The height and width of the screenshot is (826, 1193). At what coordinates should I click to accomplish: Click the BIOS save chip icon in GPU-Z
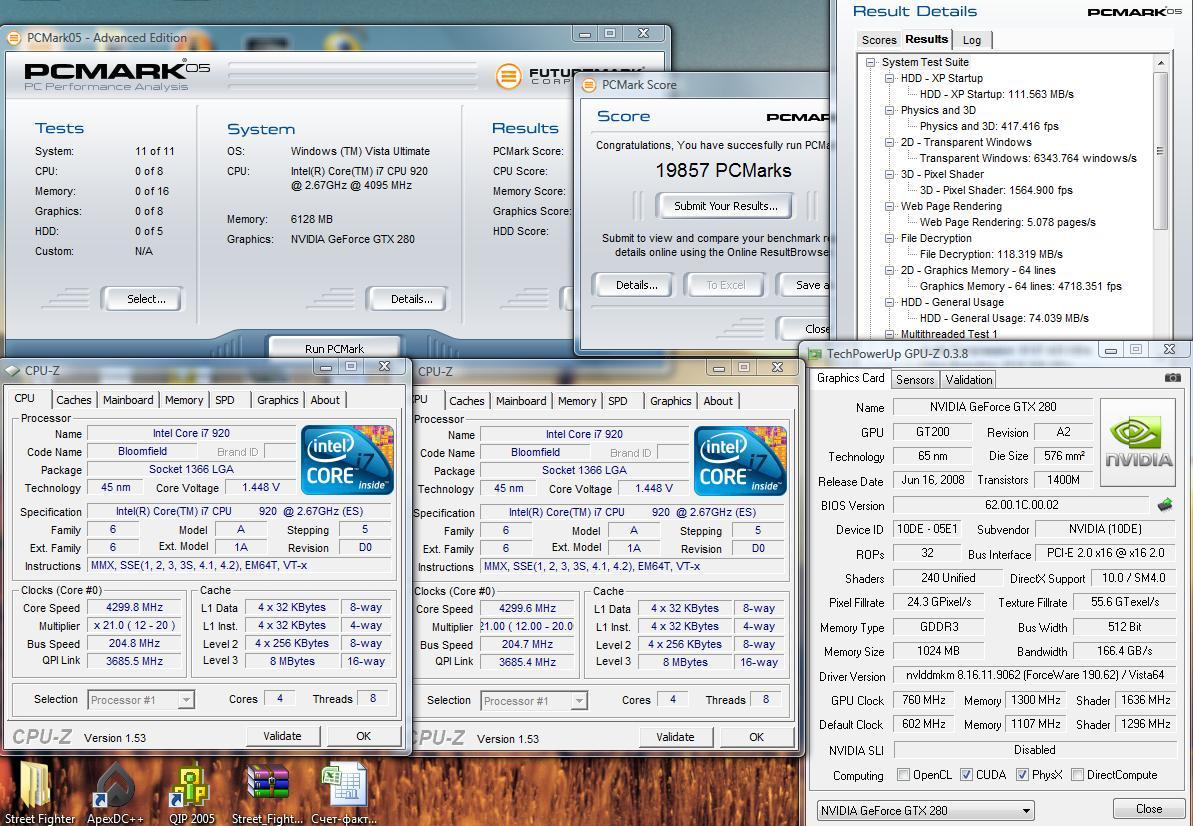pos(1165,504)
